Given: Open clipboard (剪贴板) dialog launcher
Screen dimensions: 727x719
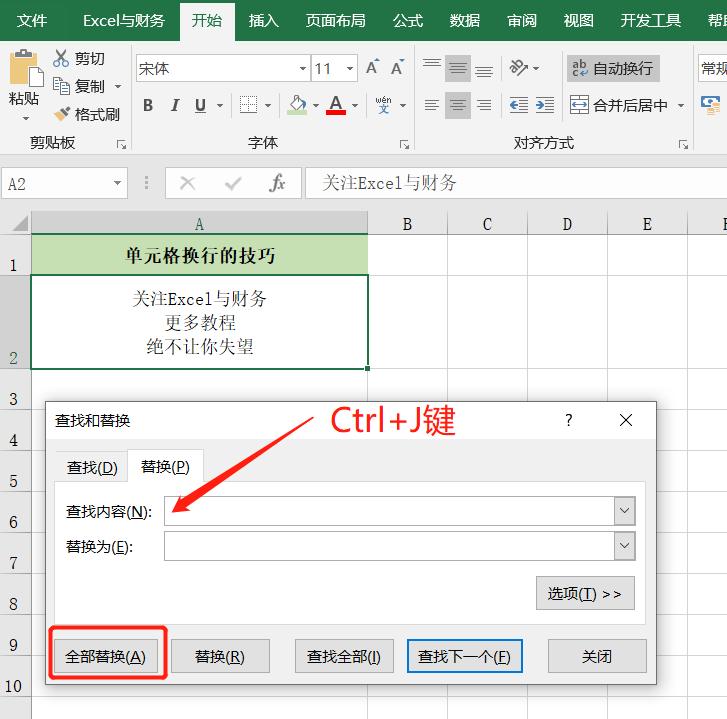Looking at the screenshot, I should click(x=121, y=145).
